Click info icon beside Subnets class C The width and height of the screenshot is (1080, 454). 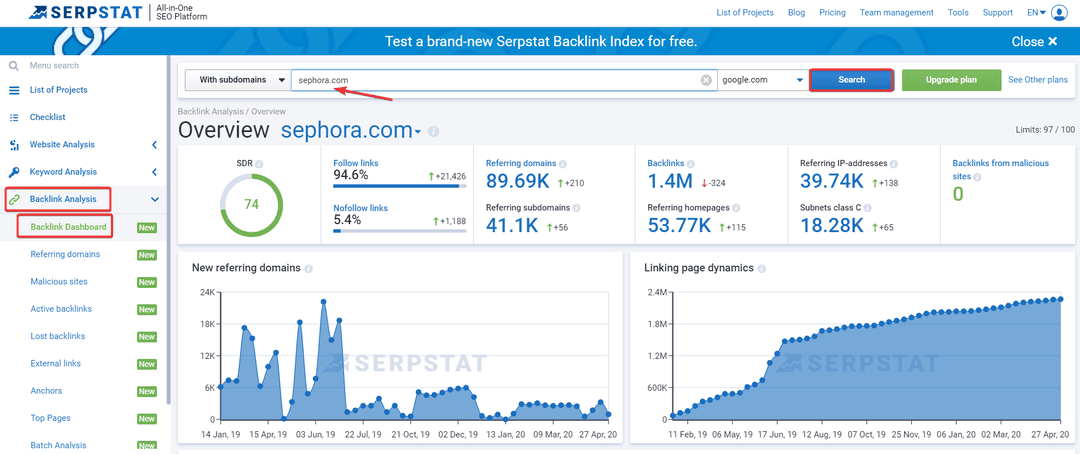(x=868, y=207)
